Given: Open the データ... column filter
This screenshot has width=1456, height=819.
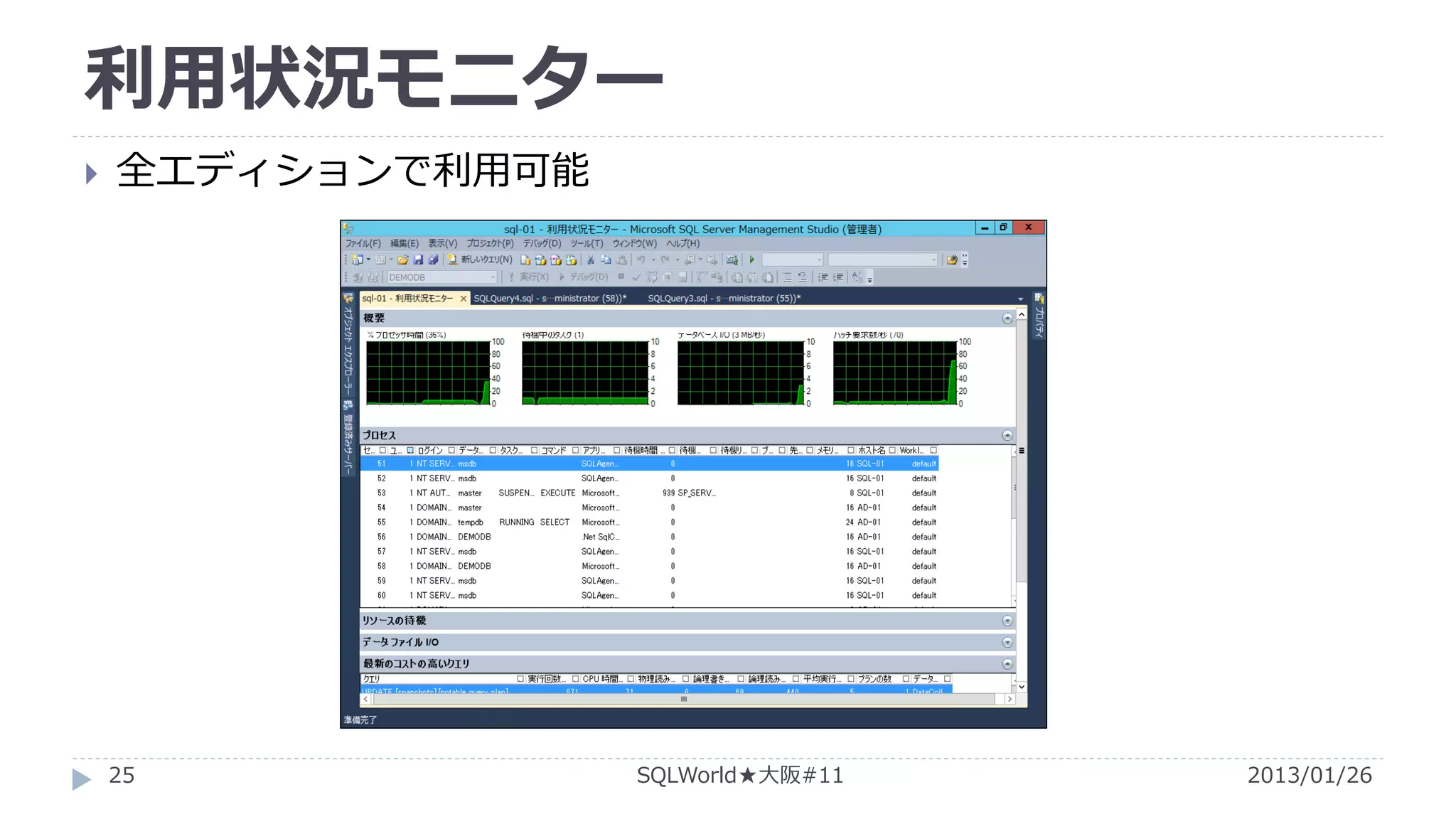Looking at the screenshot, I should [493, 450].
